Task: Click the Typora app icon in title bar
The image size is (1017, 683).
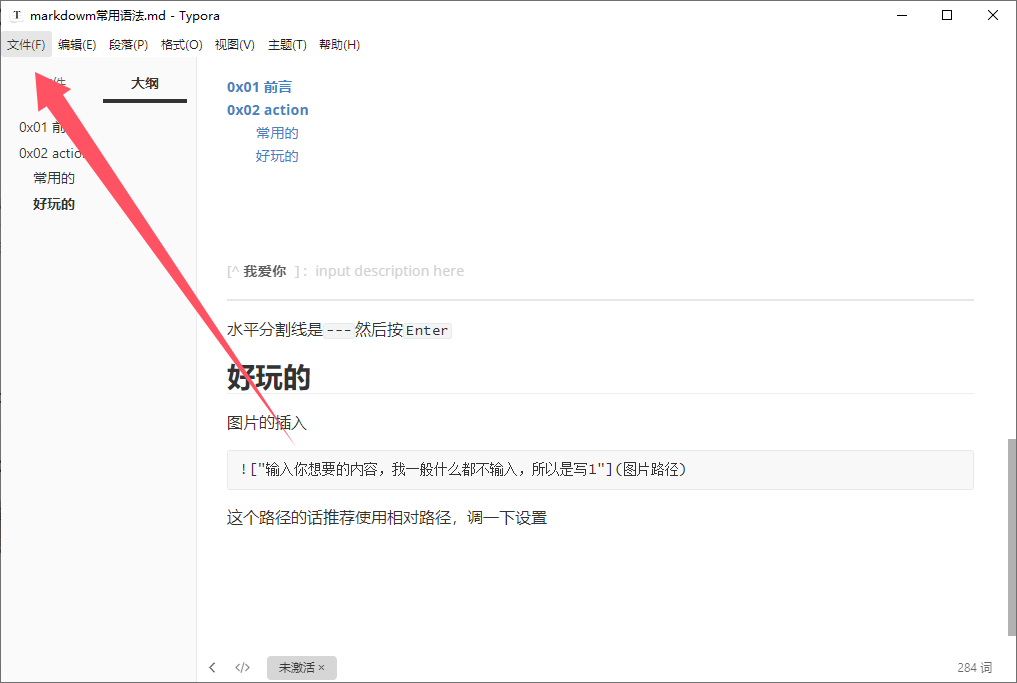Action: tap(16, 16)
